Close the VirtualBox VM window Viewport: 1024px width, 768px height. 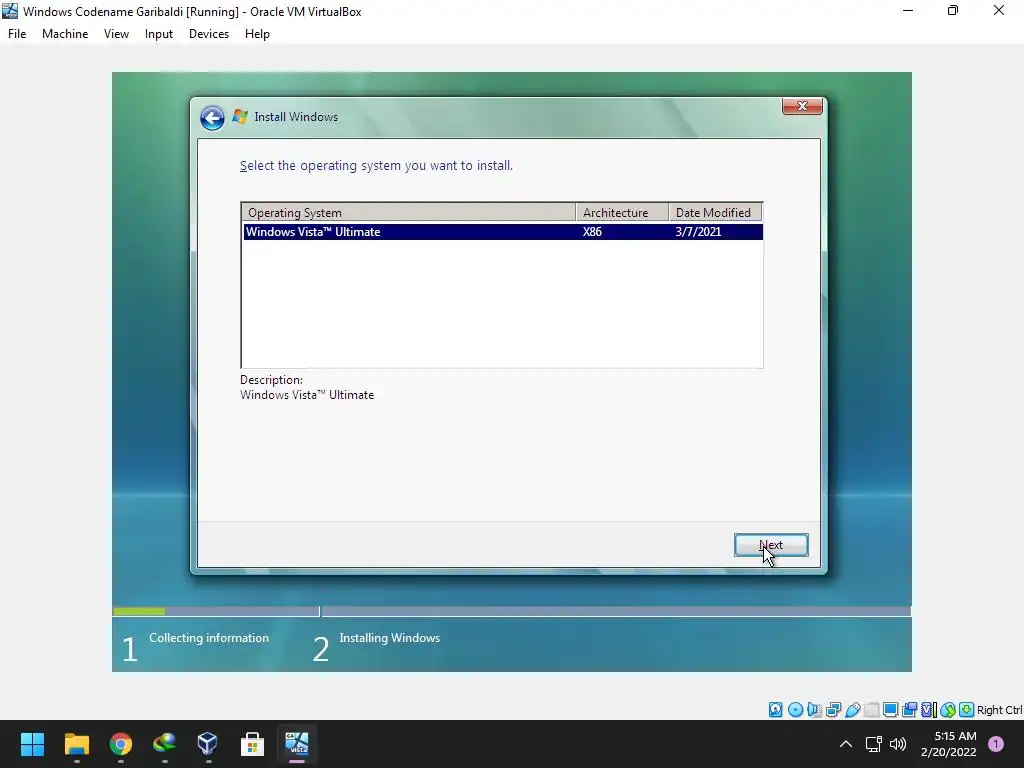tap(999, 11)
